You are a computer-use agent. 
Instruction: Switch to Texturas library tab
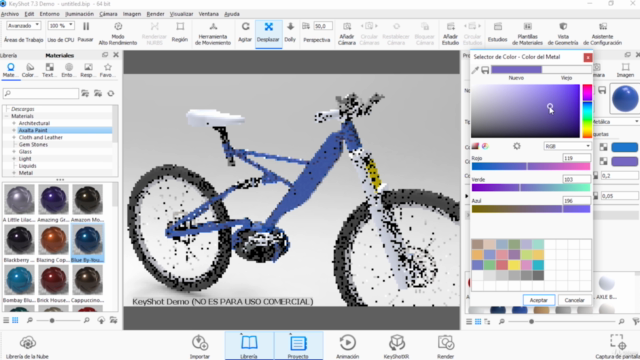pos(49,70)
